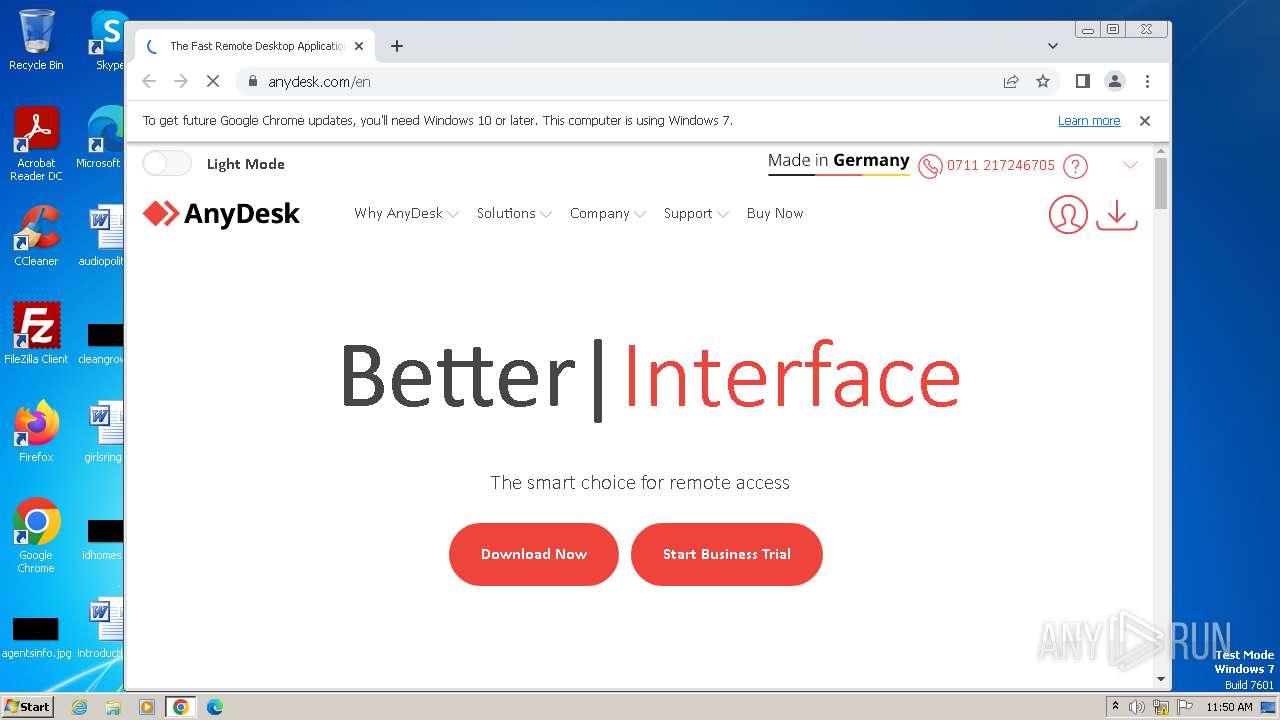Go to Buy Now page
This screenshot has width=1280, height=720.
775,213
